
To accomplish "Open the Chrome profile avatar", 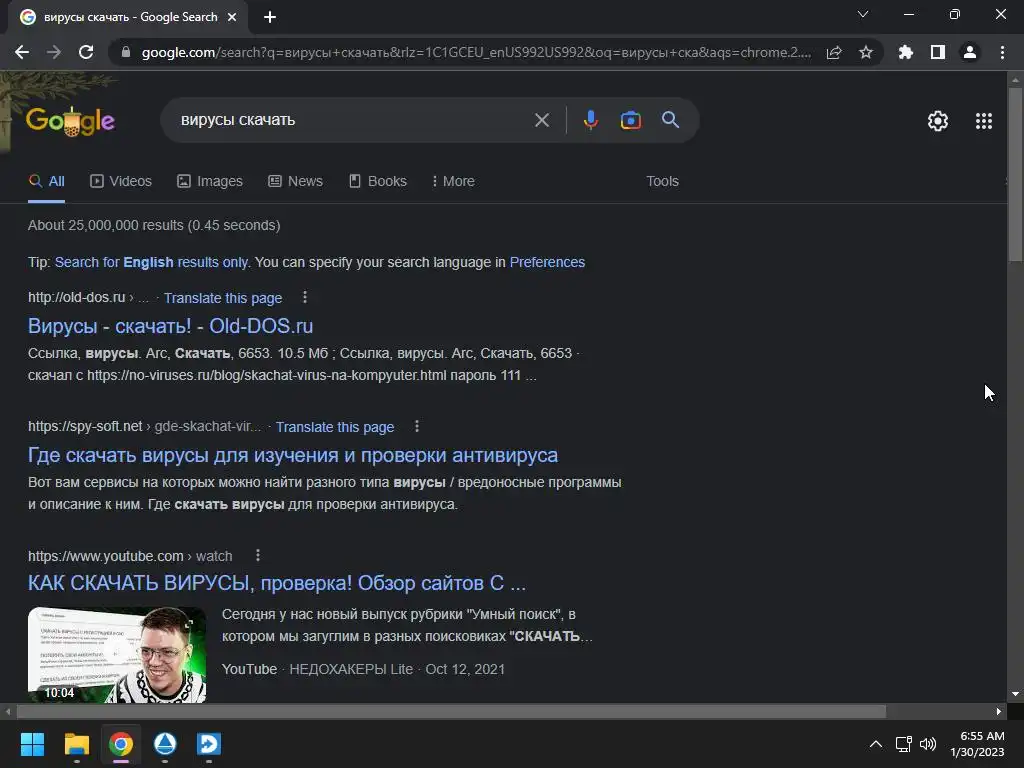I will pyautogui.click(x=970, y=52).
